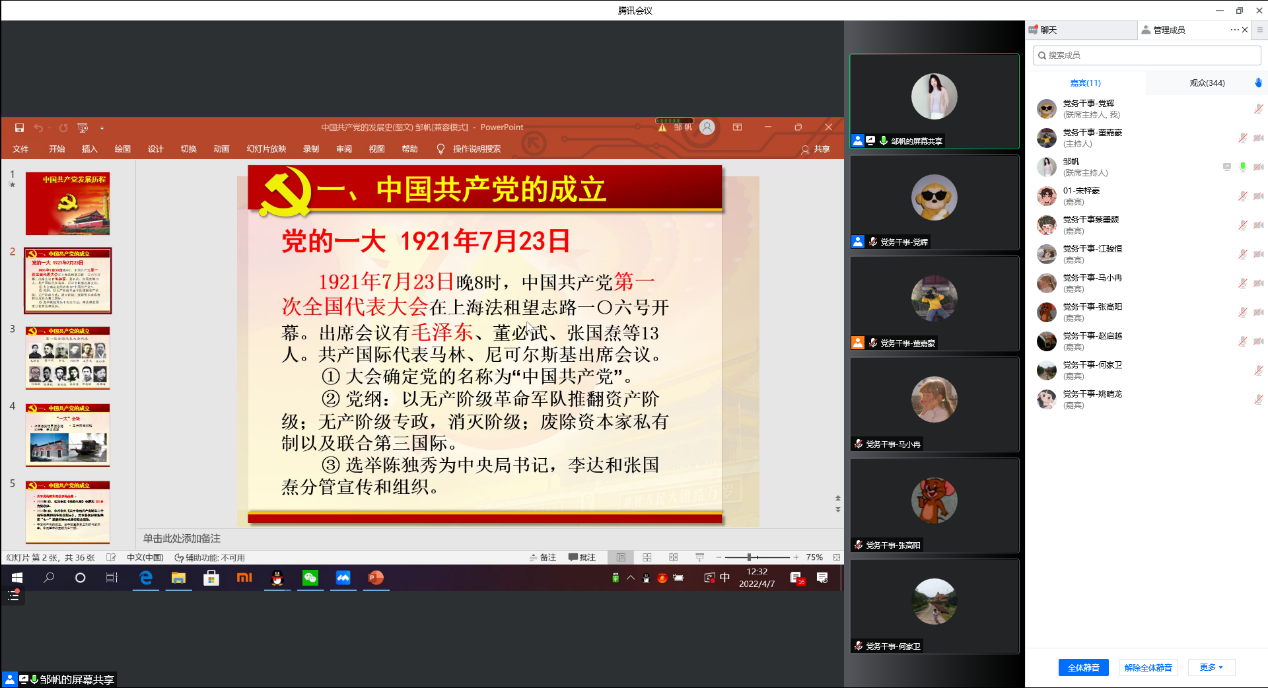Toggle microphone for 党务干事-何家卫

[x=1258, y=371]
